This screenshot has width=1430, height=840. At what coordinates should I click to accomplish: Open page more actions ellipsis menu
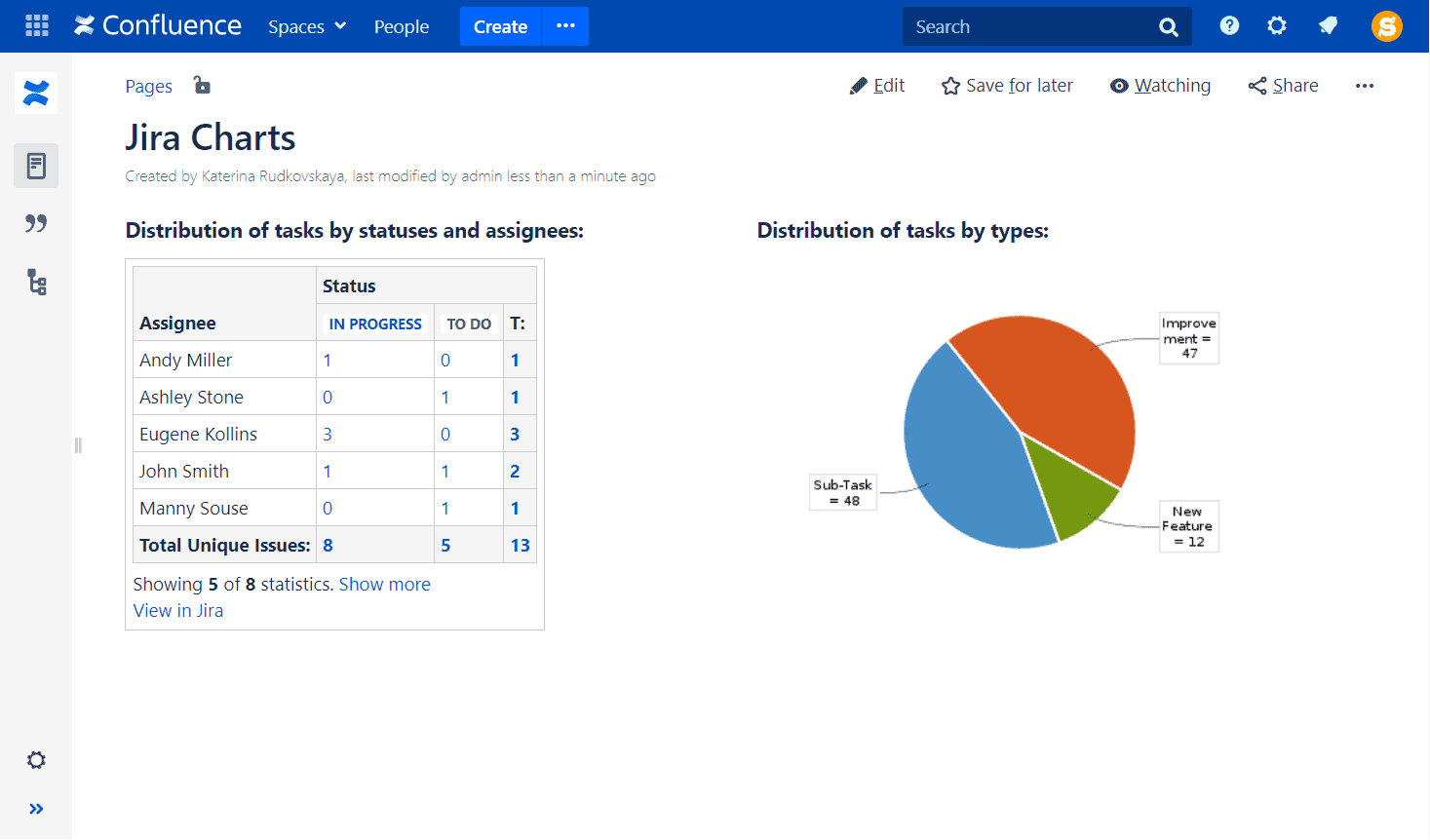coord(1364,86)
